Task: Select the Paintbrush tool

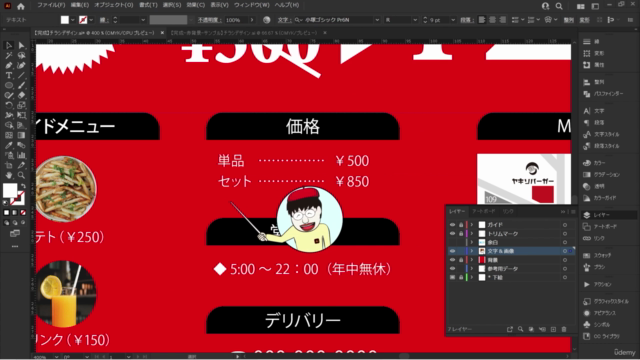Action: (21, 85)
